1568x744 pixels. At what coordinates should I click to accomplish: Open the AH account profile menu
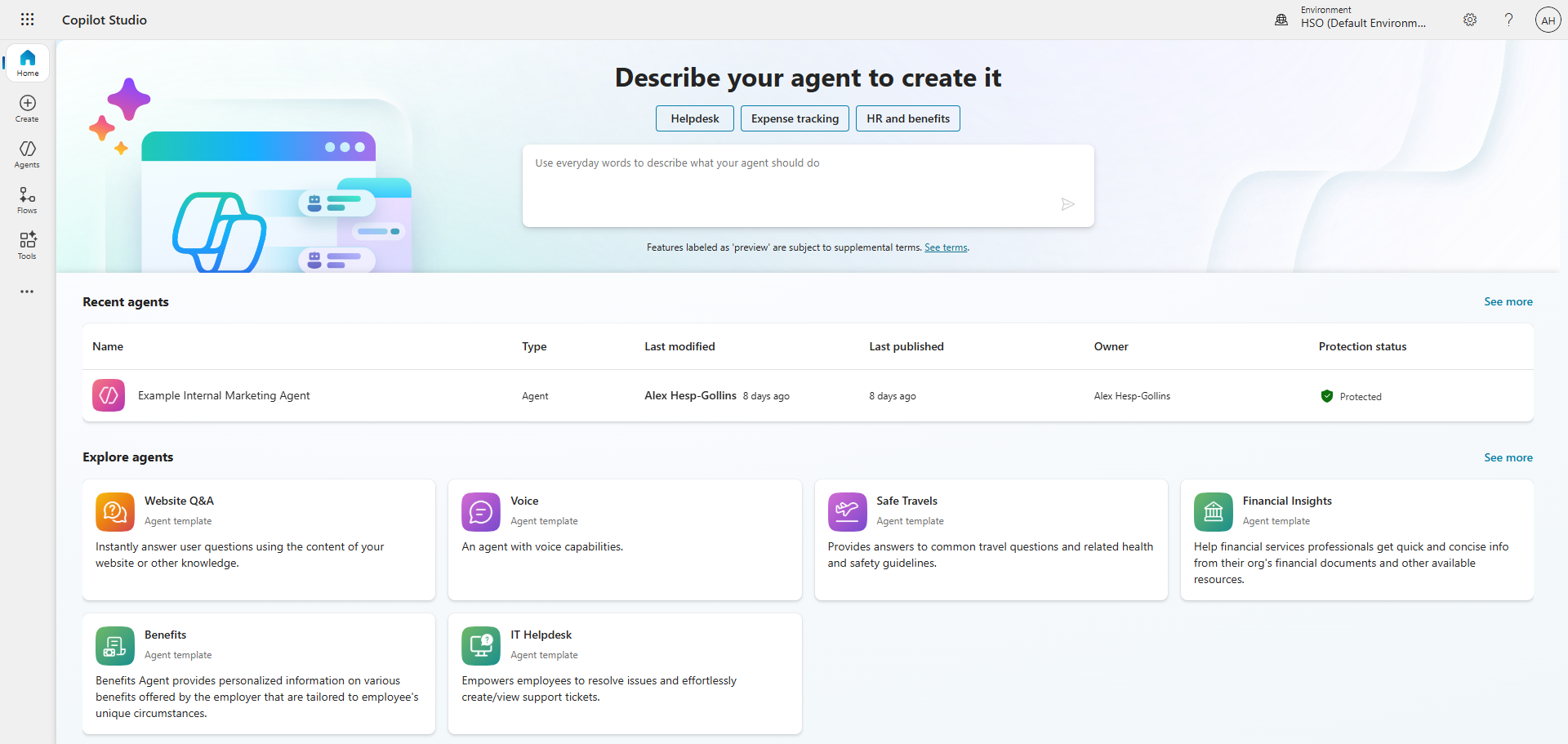click(1548, 20)
